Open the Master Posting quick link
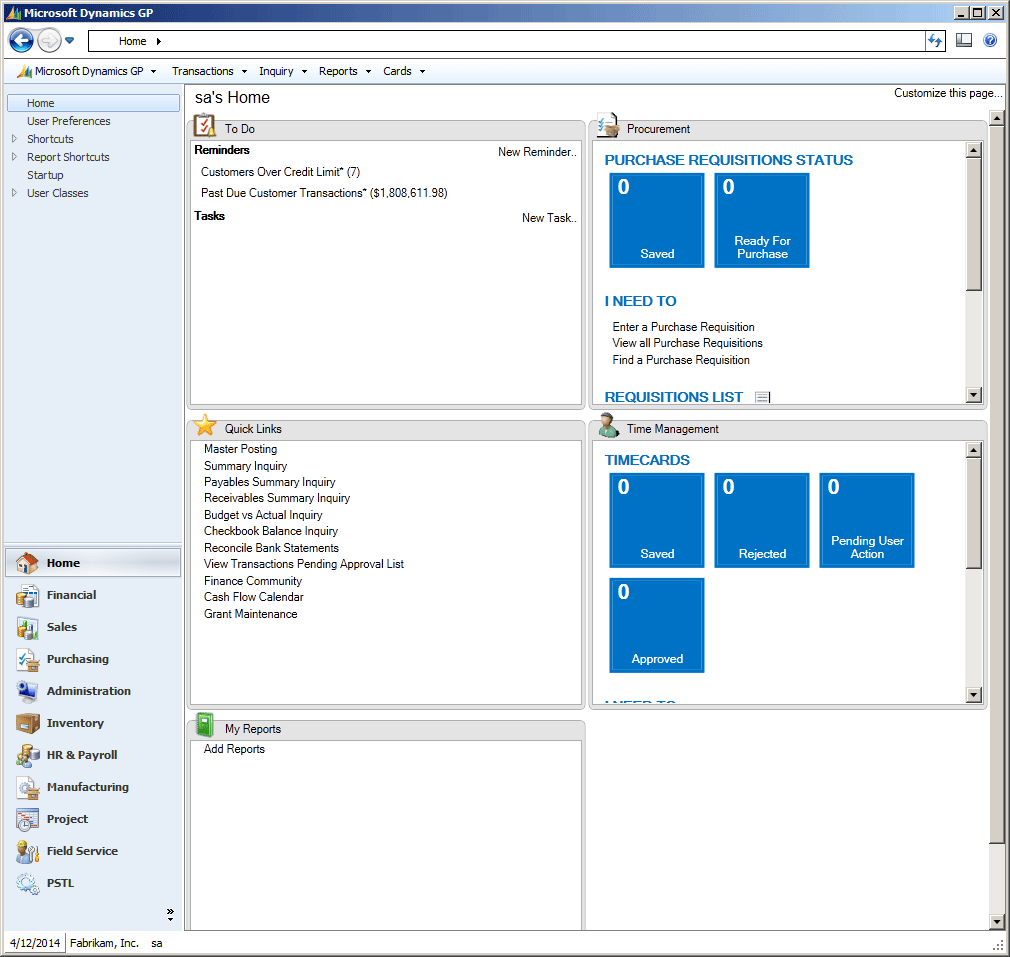1010x957 pixels. click(240, 449)
